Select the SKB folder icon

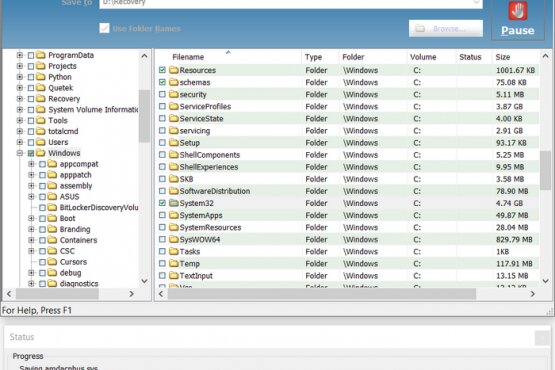[173, 178]
